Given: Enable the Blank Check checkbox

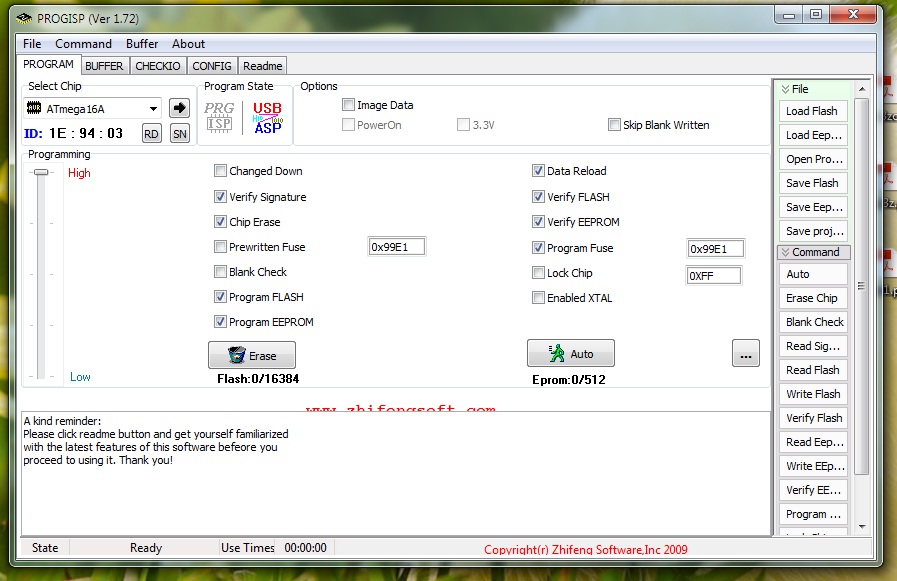Looking at the screenshot, I should pos(220,272).
